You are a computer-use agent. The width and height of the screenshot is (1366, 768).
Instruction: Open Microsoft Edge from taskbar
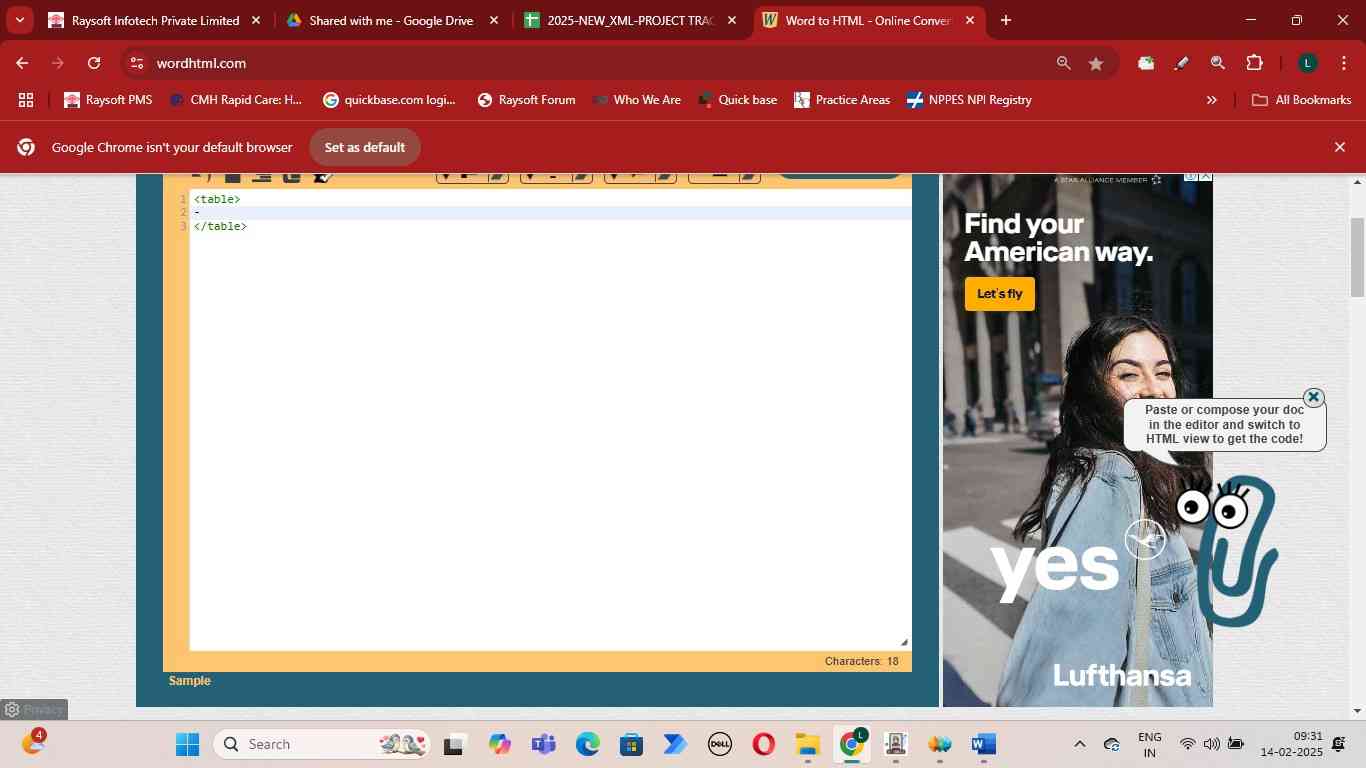587,744
